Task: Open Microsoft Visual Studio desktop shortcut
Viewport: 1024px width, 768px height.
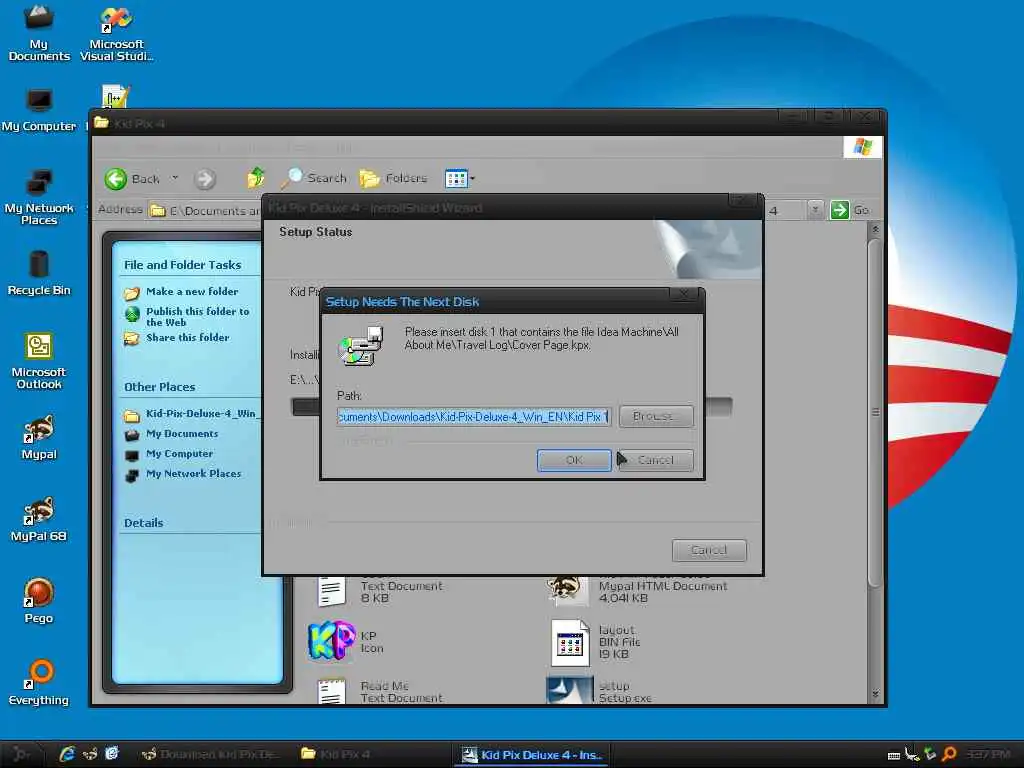Action: 117,33
